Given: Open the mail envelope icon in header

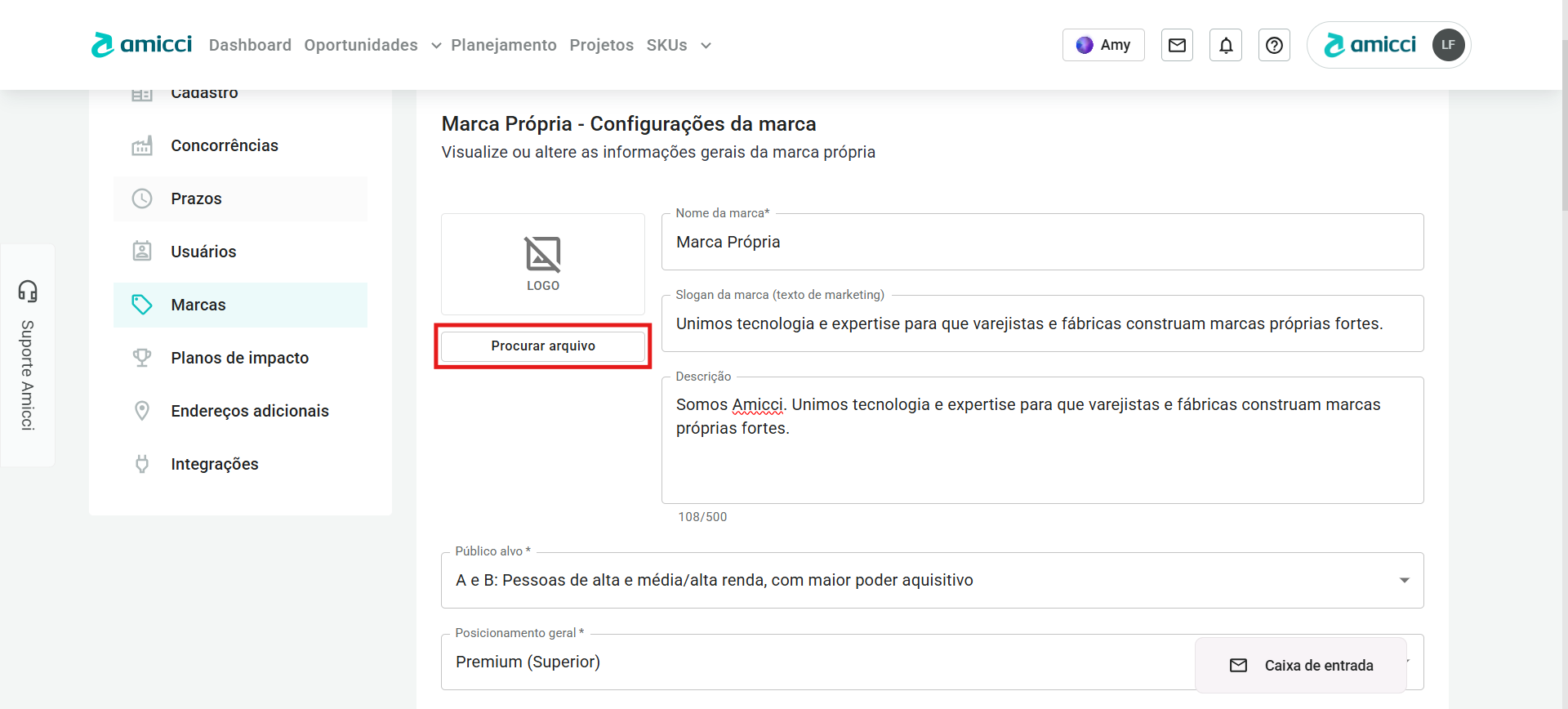Looking at the screenshot, I should (x=1177, y=45).
